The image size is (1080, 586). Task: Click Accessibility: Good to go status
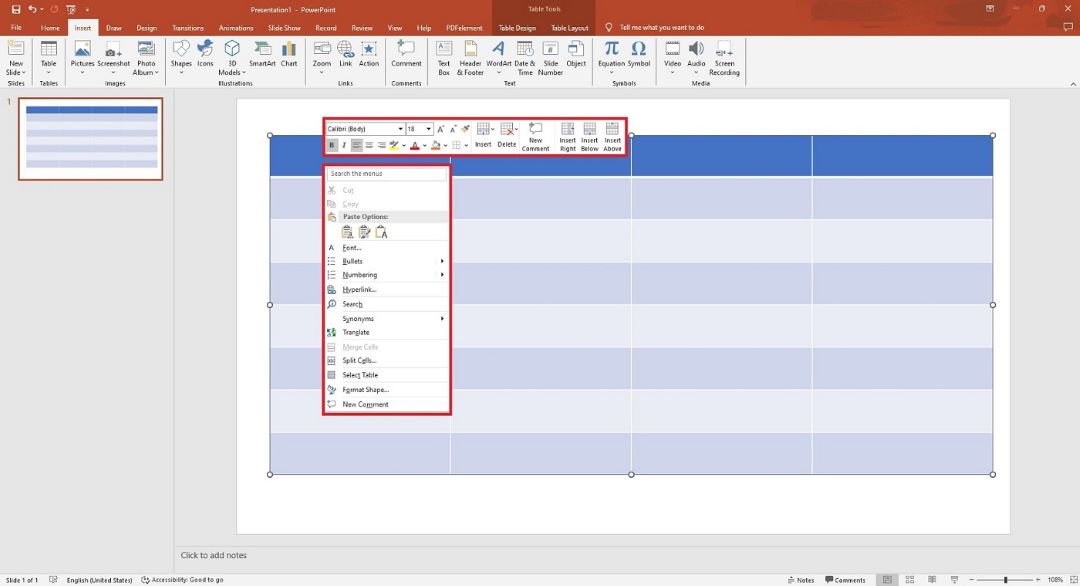point(183,580)
